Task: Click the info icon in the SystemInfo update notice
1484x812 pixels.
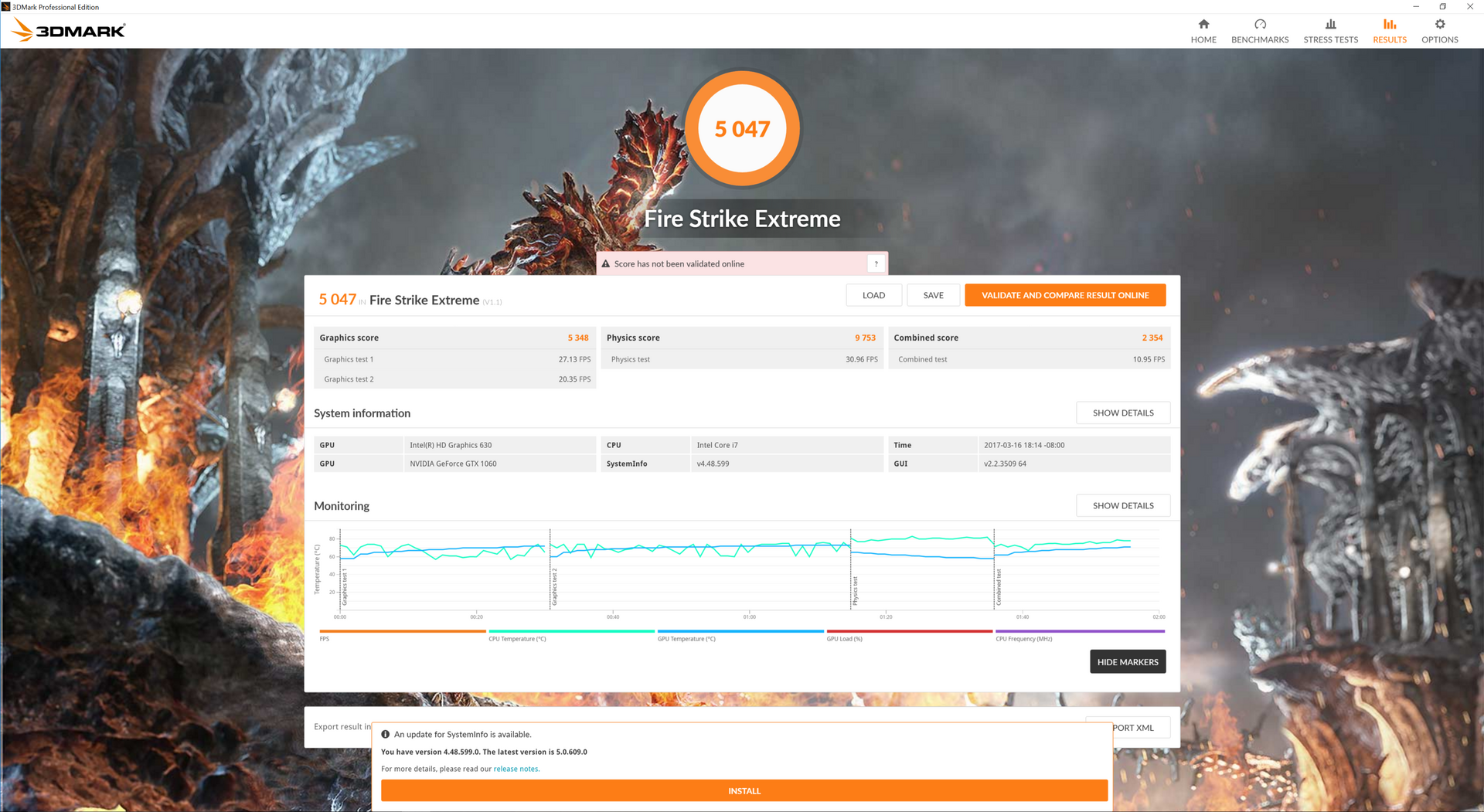Action: 386,734
